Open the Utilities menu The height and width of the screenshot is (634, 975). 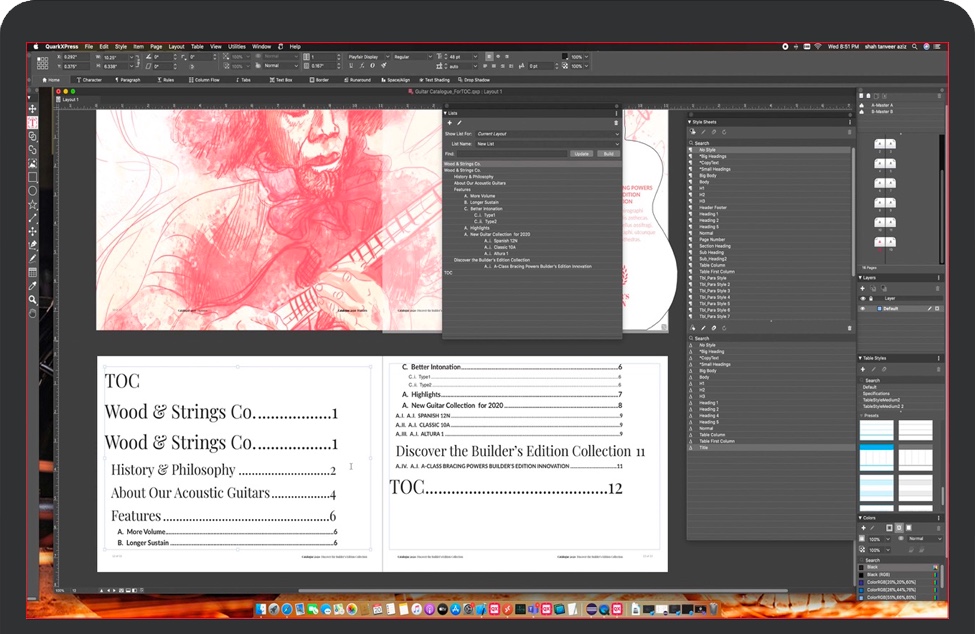[237, 46]
